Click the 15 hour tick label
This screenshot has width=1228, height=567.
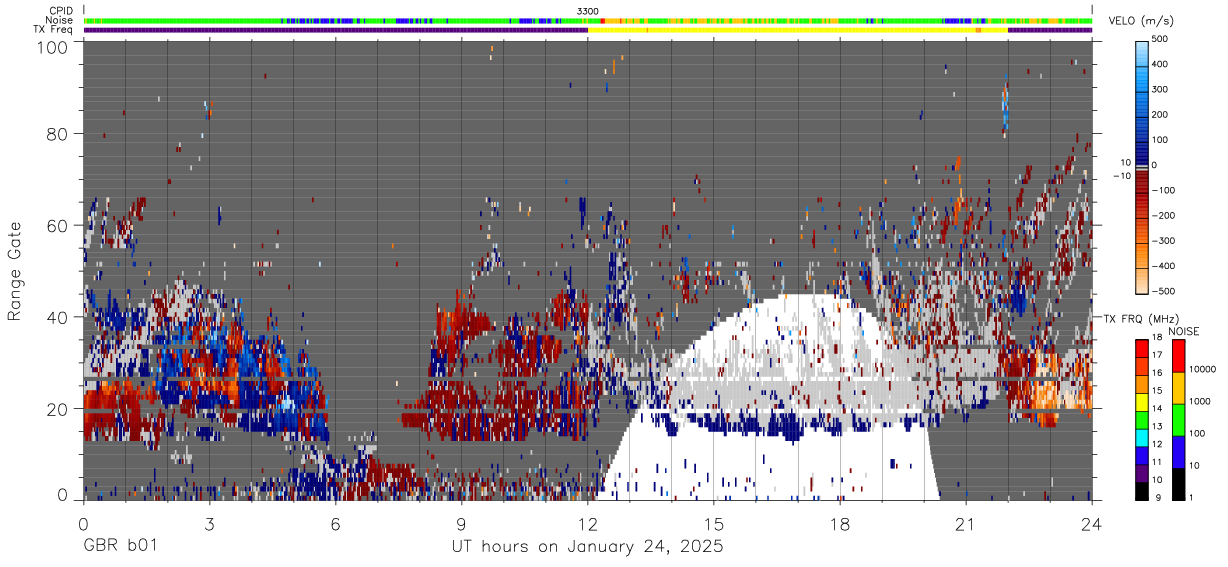[714, 524]
